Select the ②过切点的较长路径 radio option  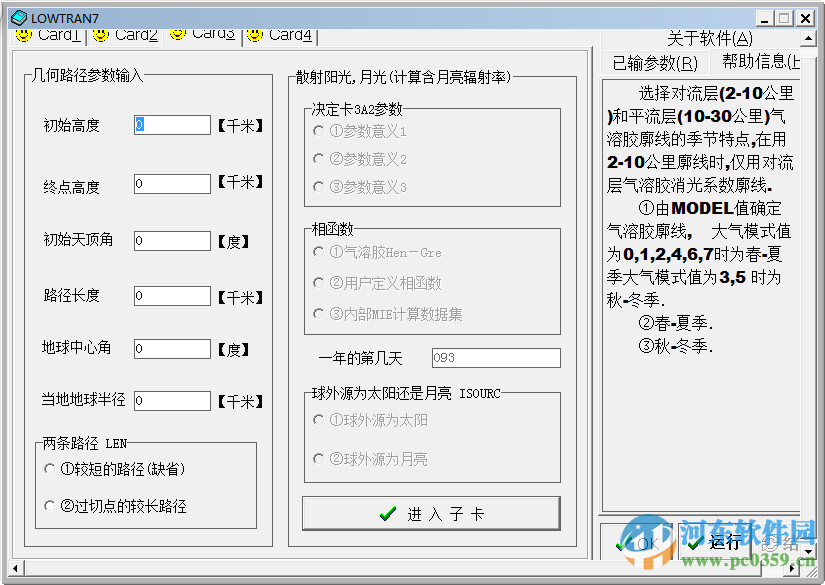[51, 507]
